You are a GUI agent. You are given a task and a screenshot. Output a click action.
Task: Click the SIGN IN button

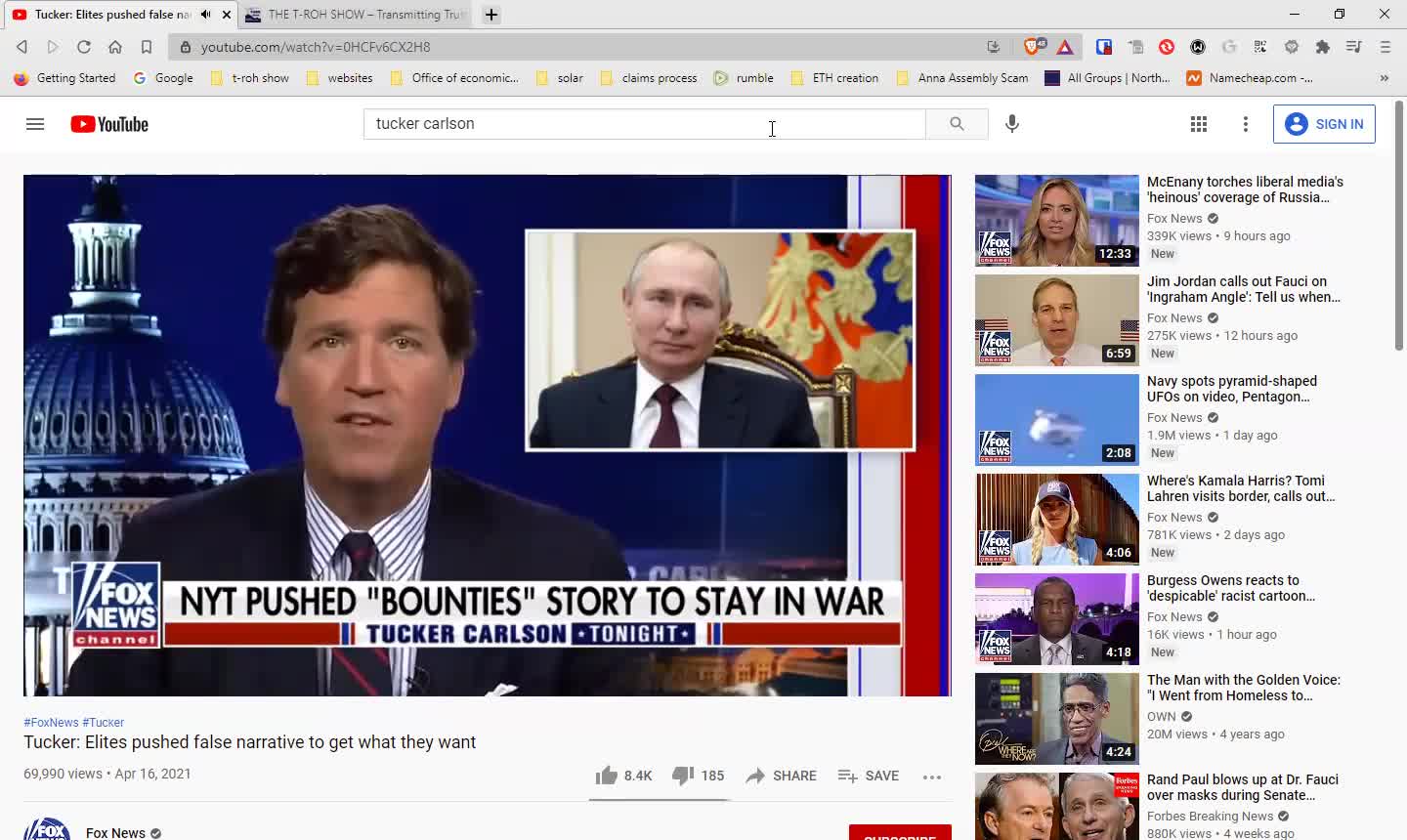point(1324,124)
